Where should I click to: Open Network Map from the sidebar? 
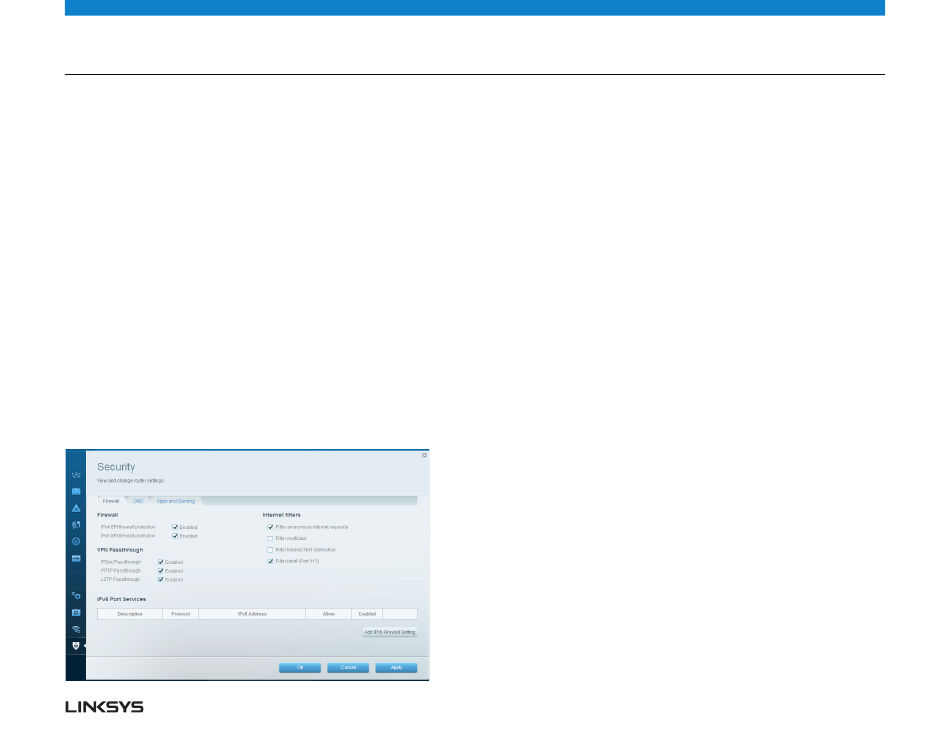tap(76, 475)
